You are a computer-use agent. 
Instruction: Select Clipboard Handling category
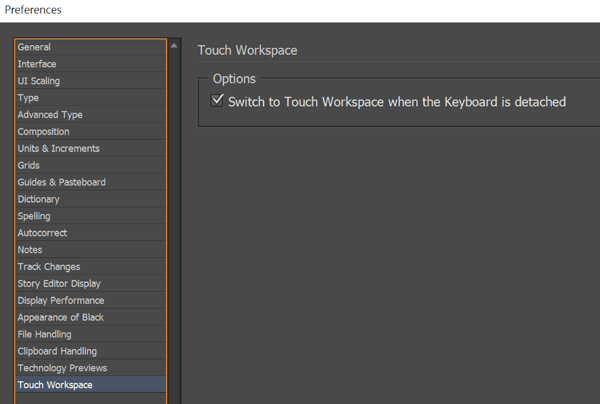[x=91, y=351]
